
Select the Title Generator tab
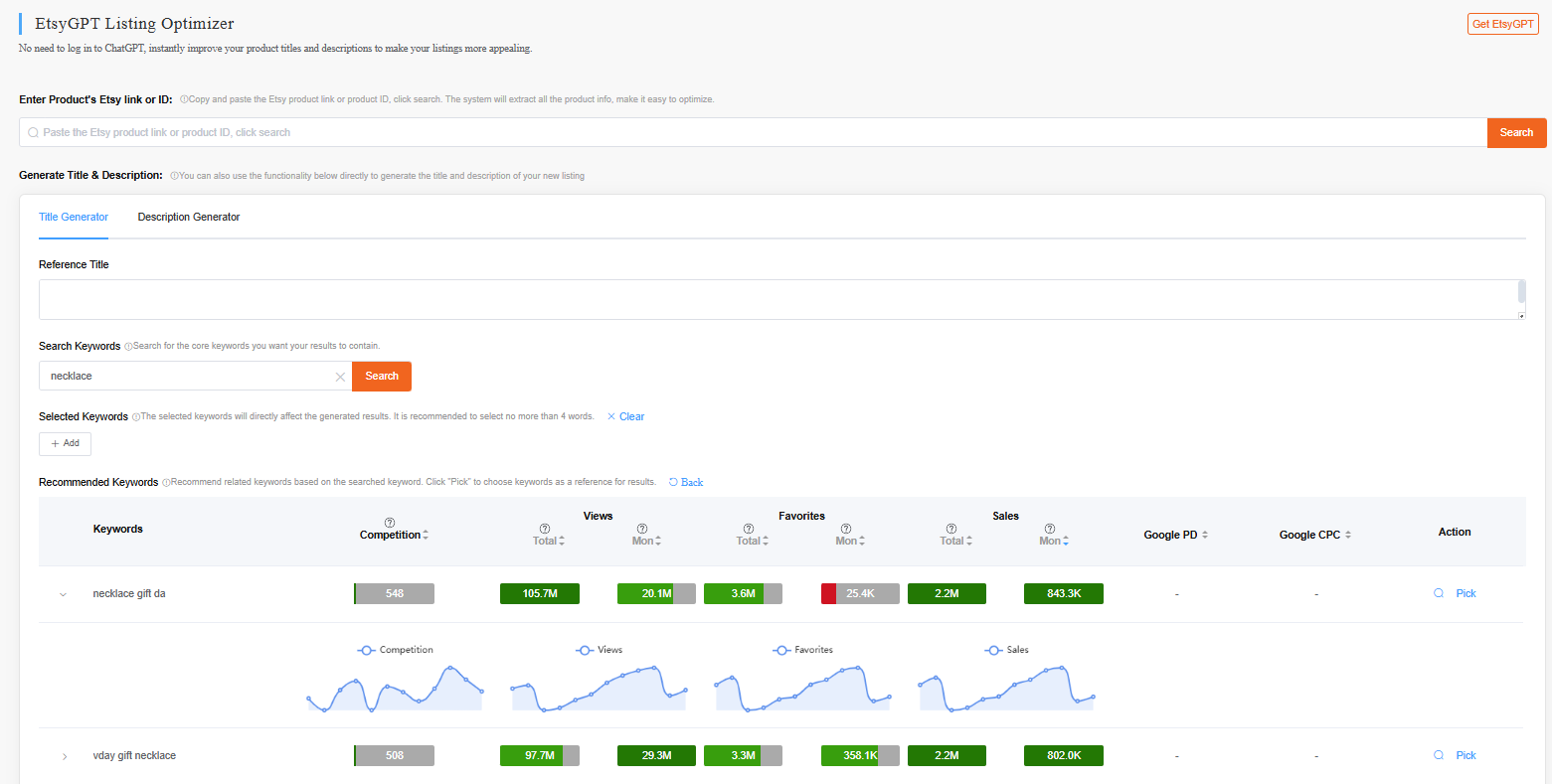tap(73, 217)
